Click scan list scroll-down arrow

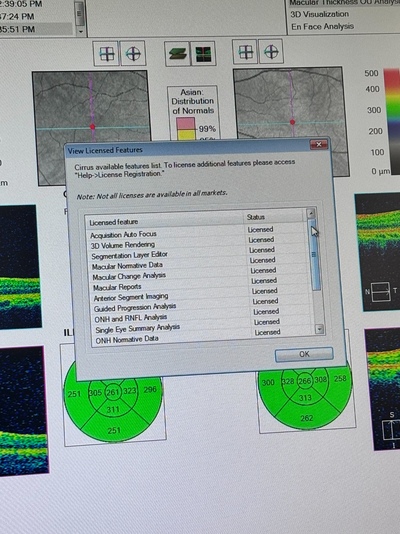80,31
